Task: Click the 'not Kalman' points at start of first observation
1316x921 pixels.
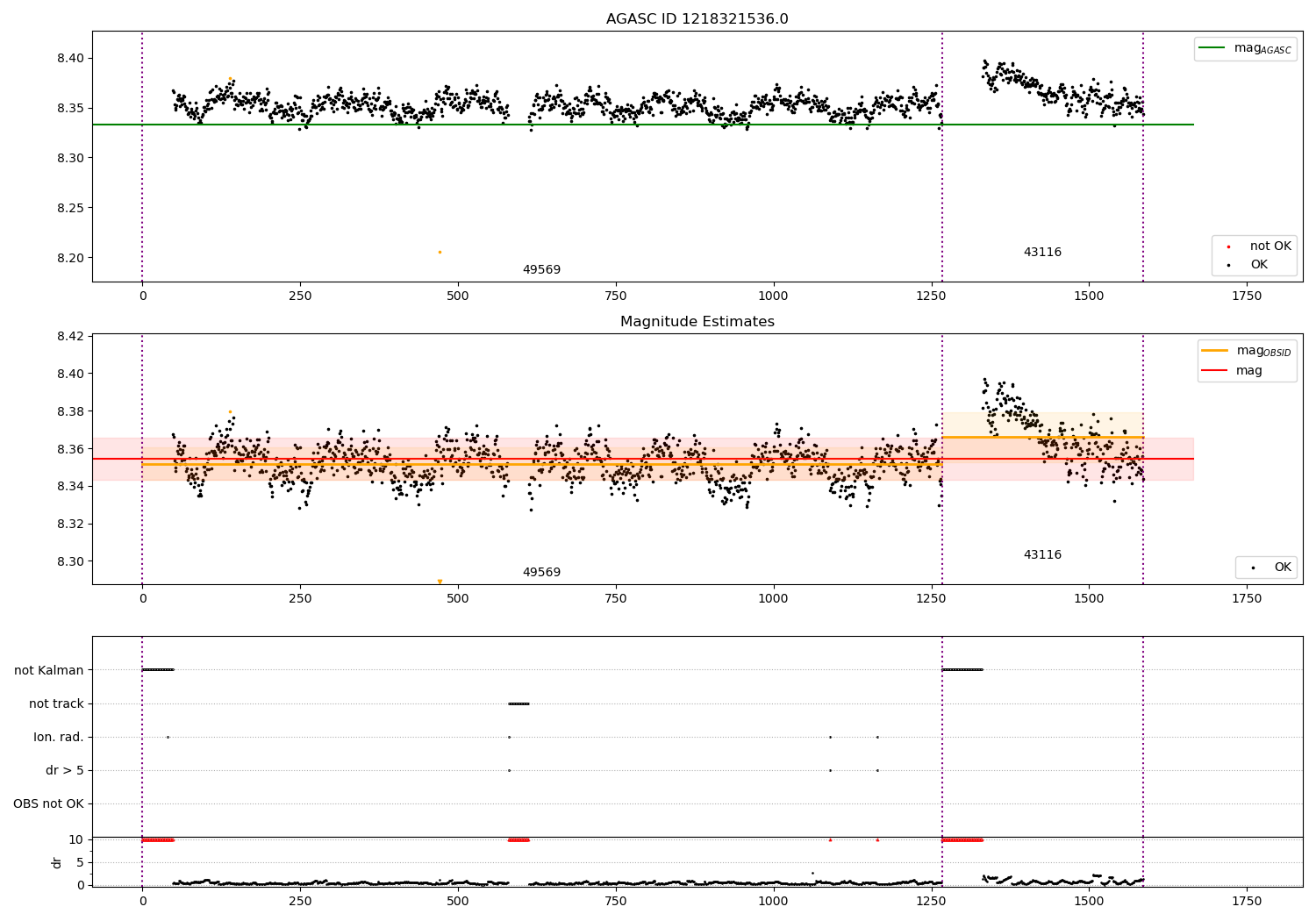Action: 158,670
